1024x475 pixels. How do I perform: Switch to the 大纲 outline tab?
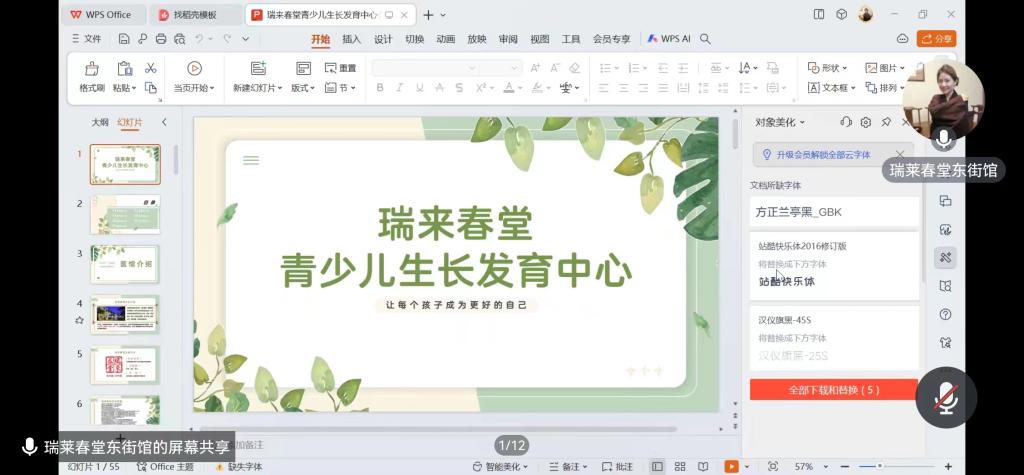[100, 122]
